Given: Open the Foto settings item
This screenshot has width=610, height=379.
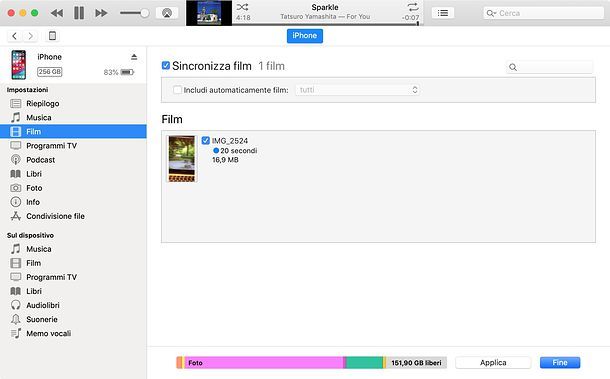Looking at the screenshot, I should tap(73, 188).
